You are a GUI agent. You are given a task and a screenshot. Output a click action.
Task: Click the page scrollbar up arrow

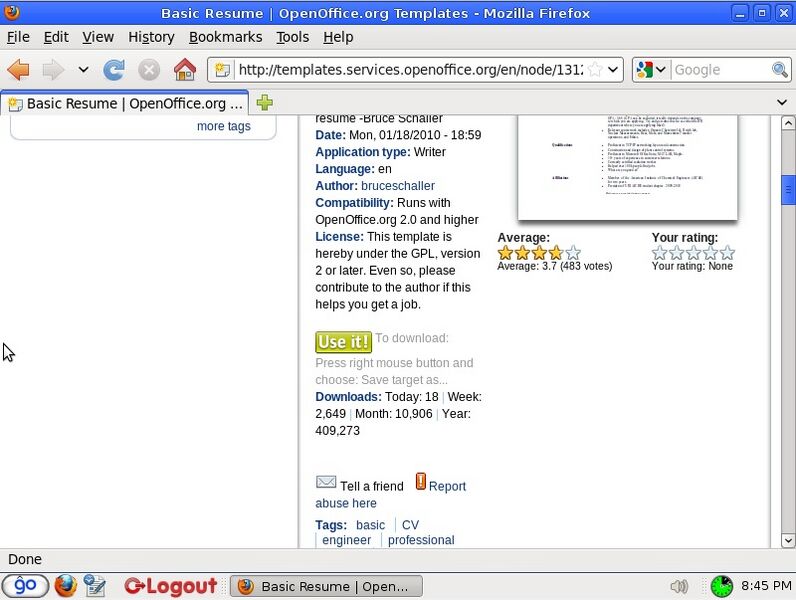(x=788, y=123)
